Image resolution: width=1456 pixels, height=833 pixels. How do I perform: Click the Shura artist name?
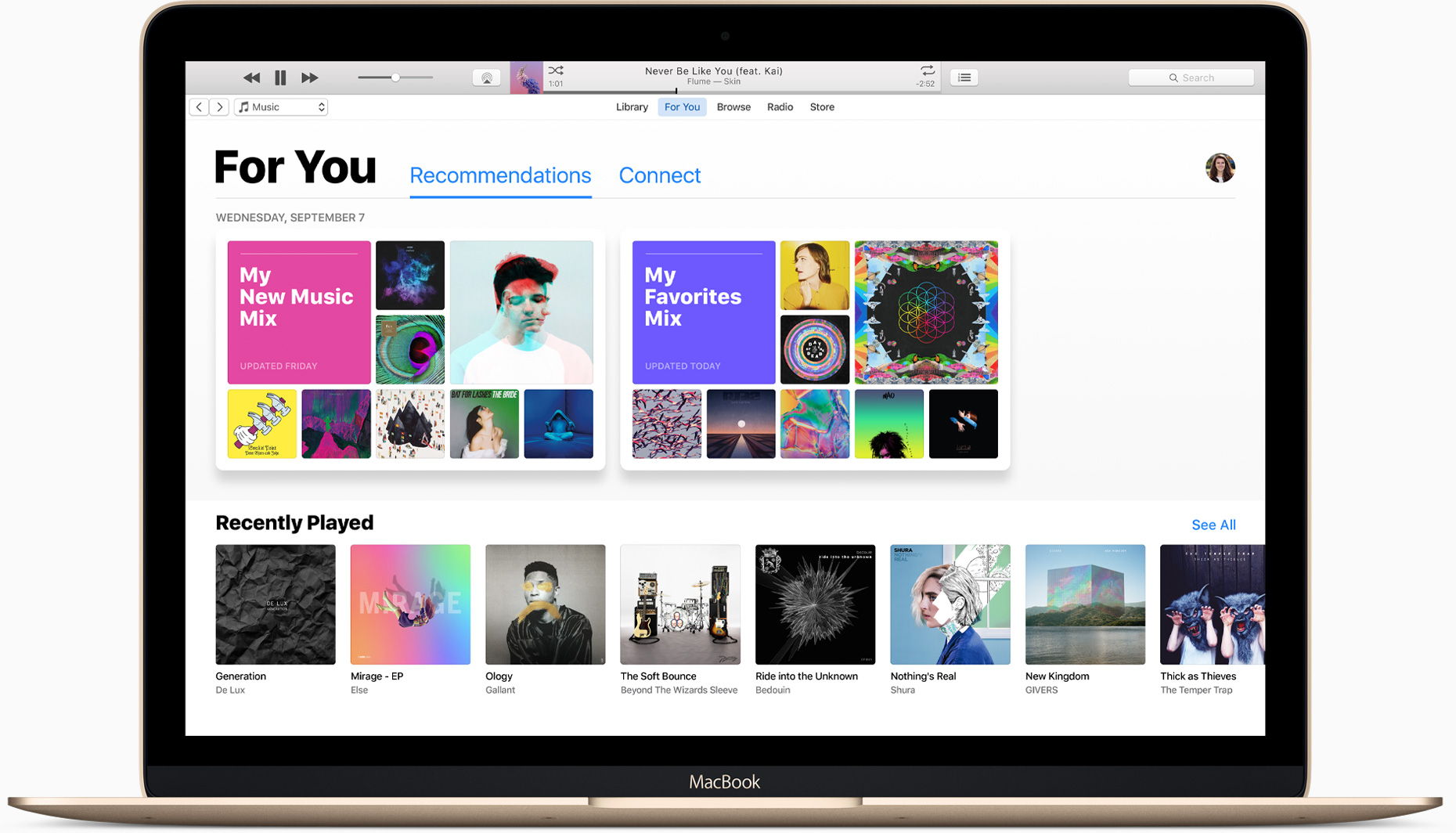click(903, 691)
